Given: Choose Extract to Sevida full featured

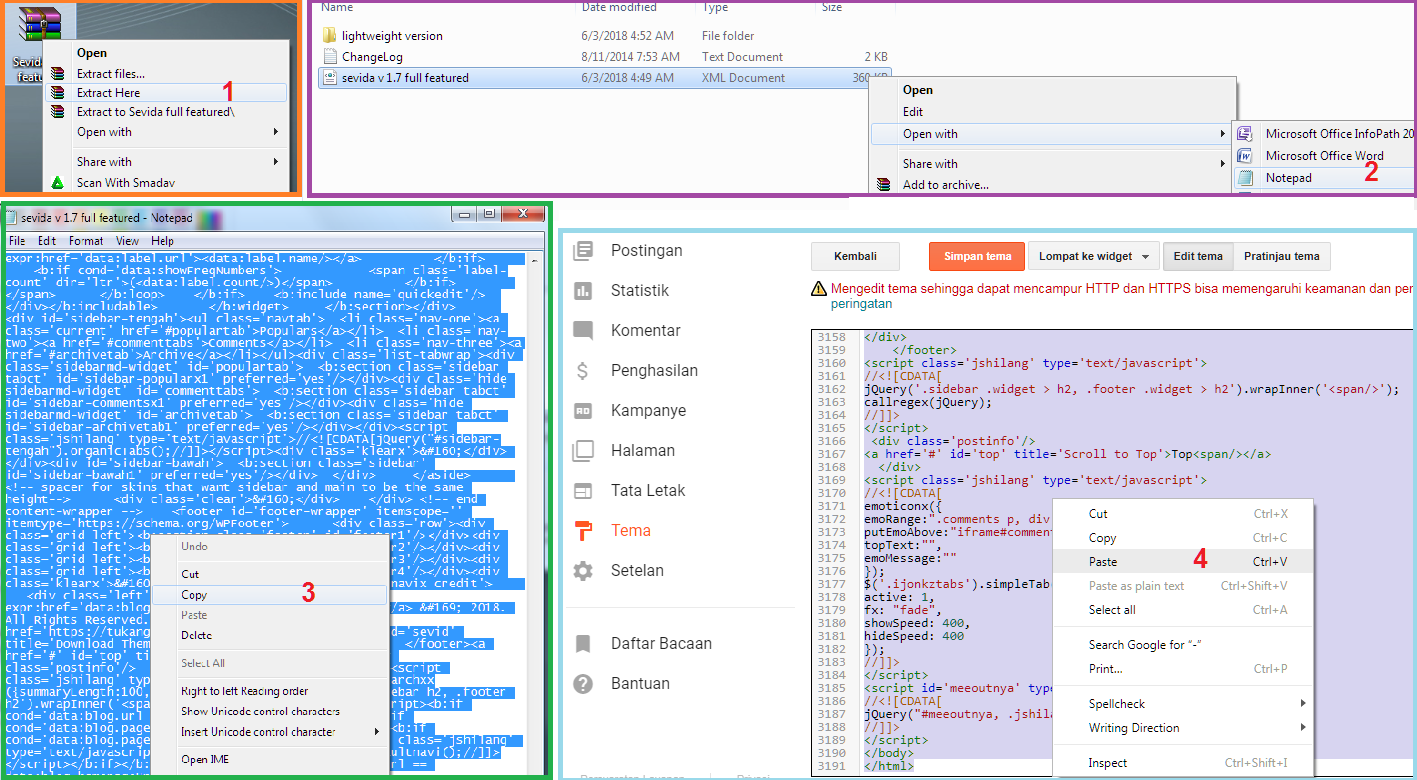Looking at the screenshot, I should pos(167,112).
